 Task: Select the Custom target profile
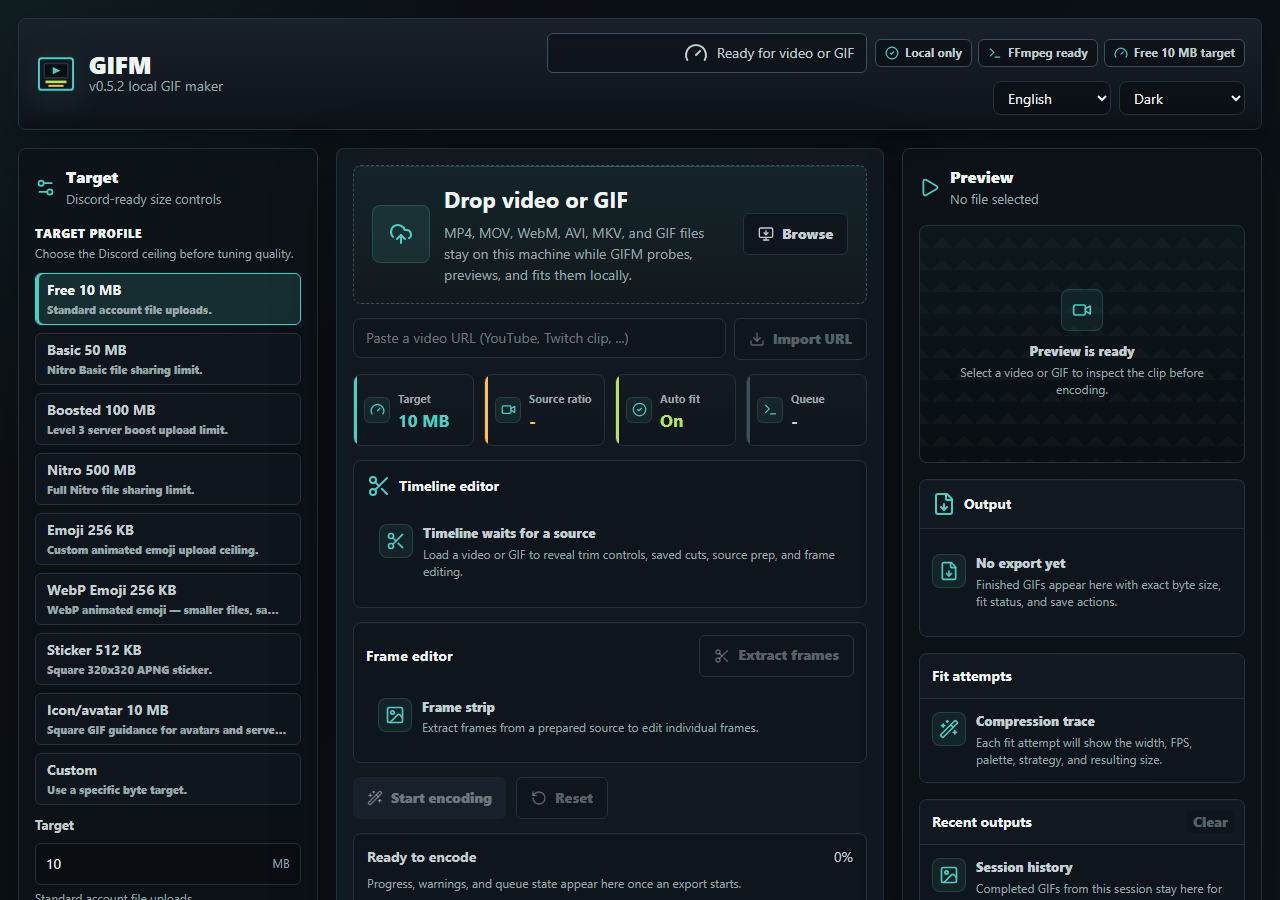pos(168,779)
